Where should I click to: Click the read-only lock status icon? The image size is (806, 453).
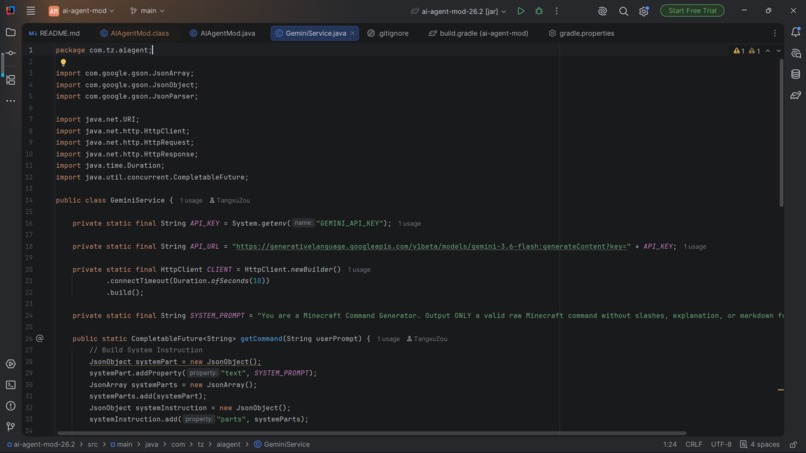coord(793,444)
